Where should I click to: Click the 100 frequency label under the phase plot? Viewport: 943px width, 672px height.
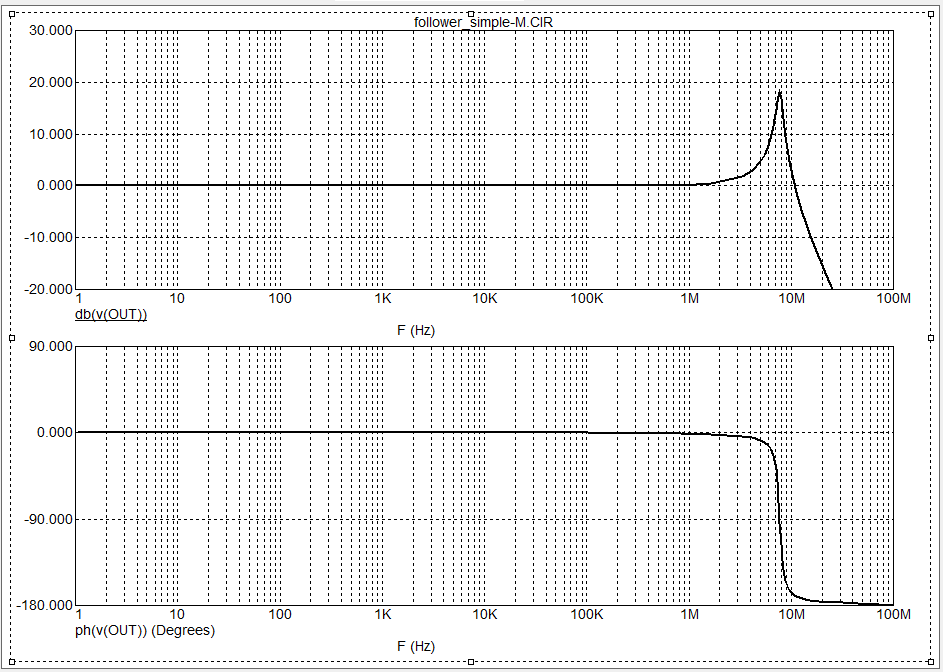280,614
